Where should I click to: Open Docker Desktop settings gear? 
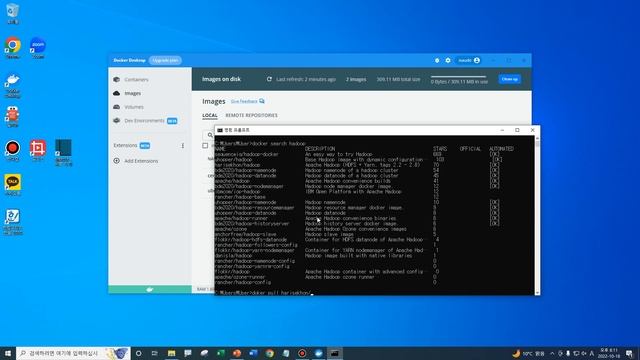(x=448, y=60)
